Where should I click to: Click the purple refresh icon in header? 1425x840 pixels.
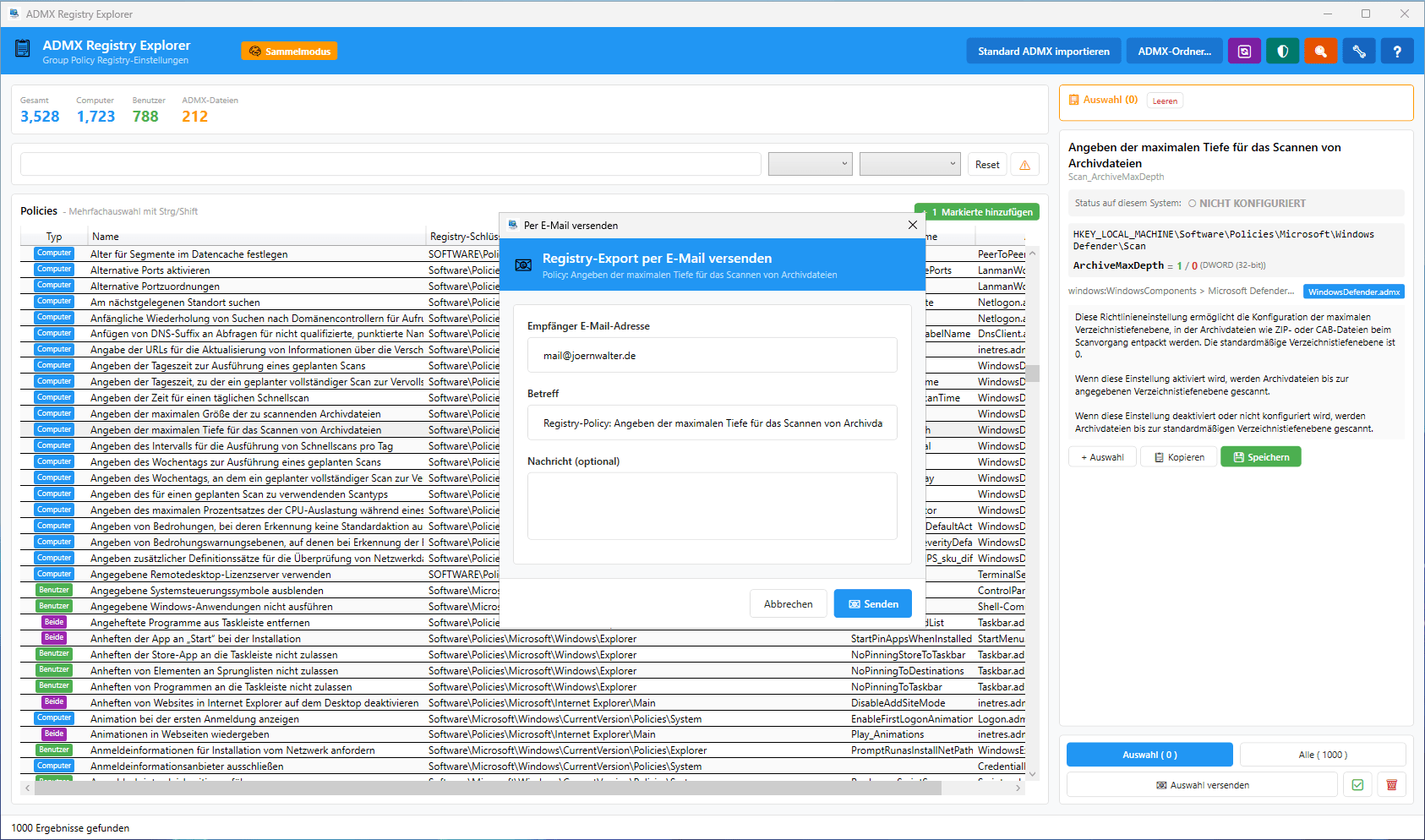click(x=1244, y=52)
